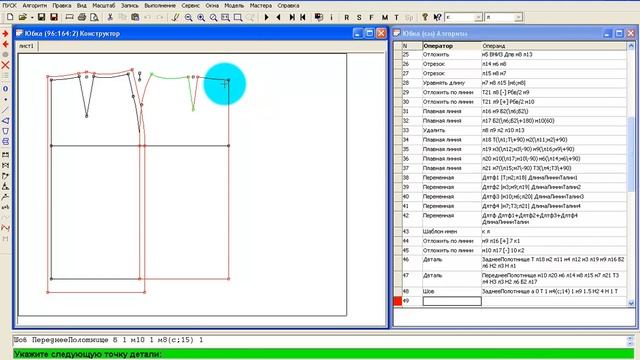640x360 pixels.
Task: Click the F toolbar button
Action: pyautogui.click(x=371, y=17)
